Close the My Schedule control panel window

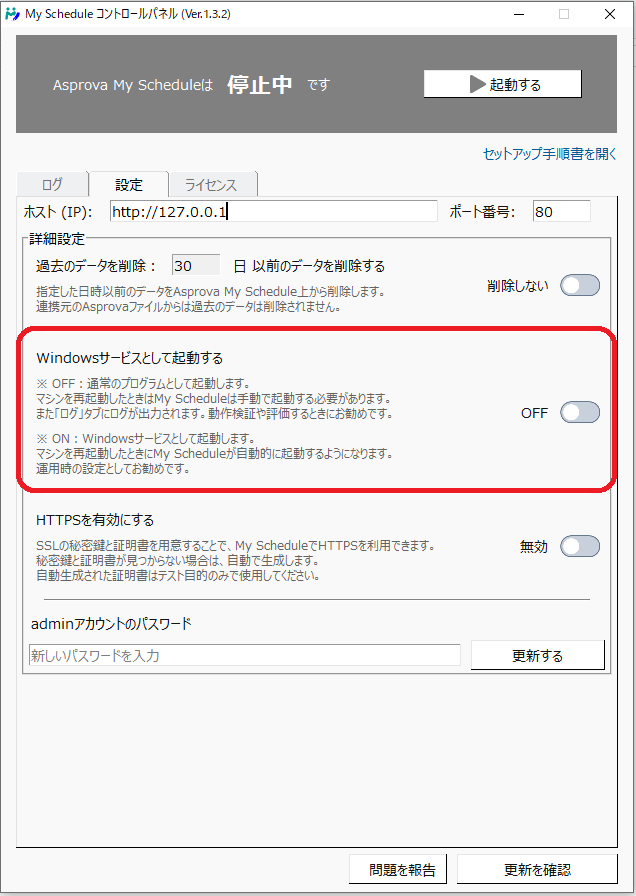pyautogui.click(x=610, y=14)
